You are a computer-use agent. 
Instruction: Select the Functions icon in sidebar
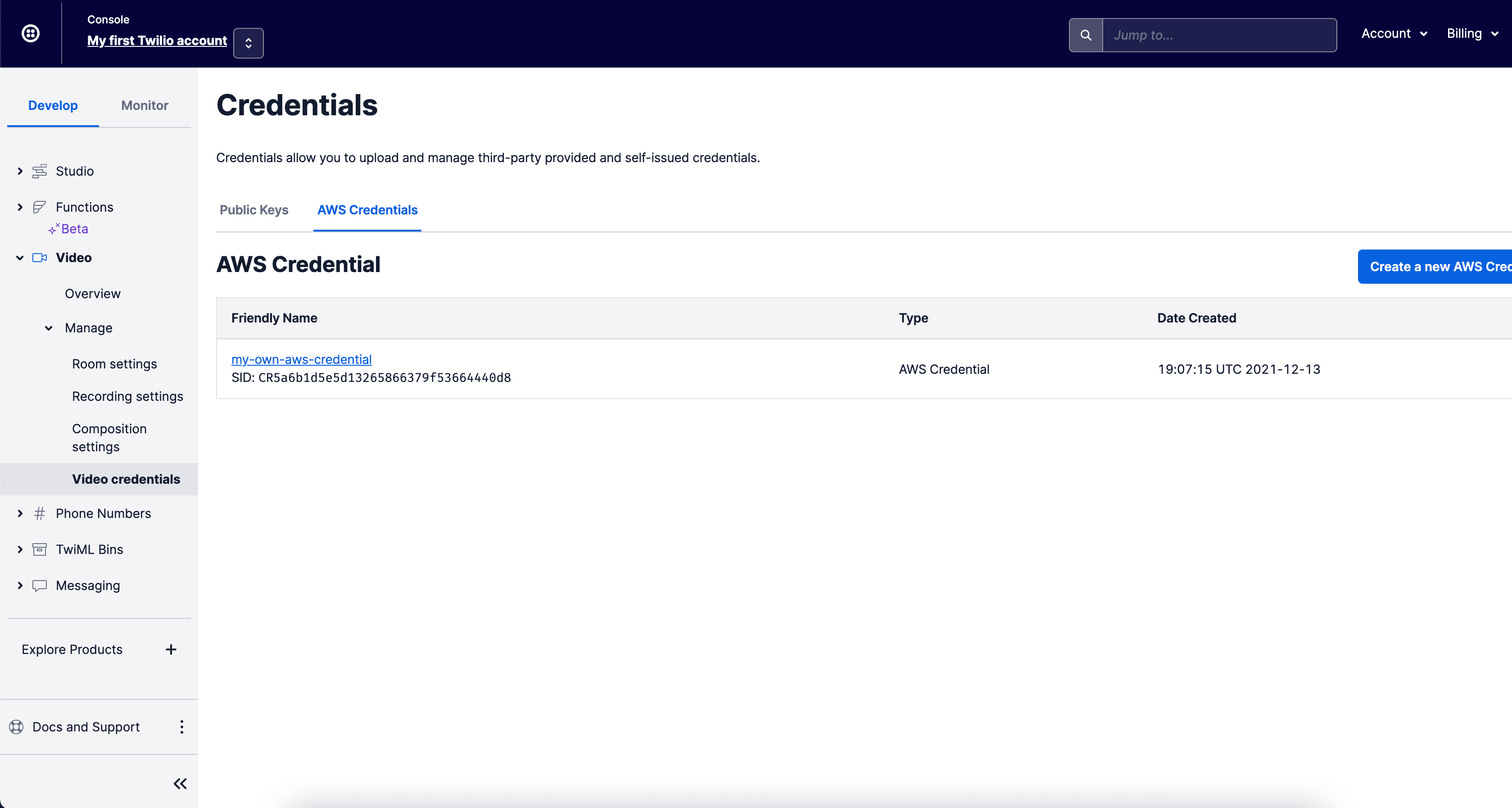pos(39,207)
